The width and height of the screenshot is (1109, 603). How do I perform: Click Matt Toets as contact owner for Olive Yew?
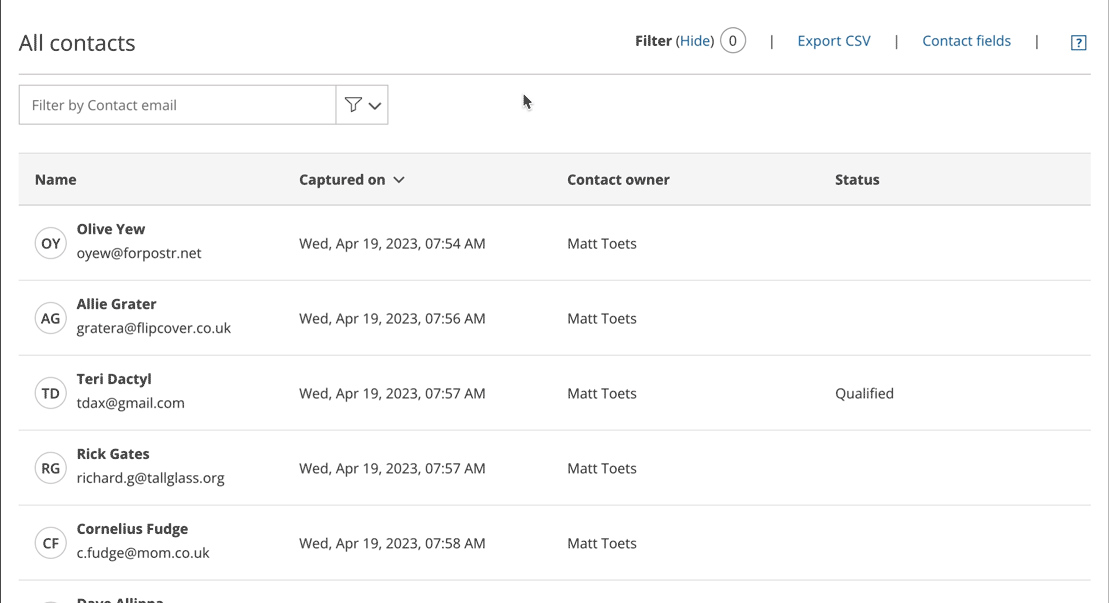[602, 243]
